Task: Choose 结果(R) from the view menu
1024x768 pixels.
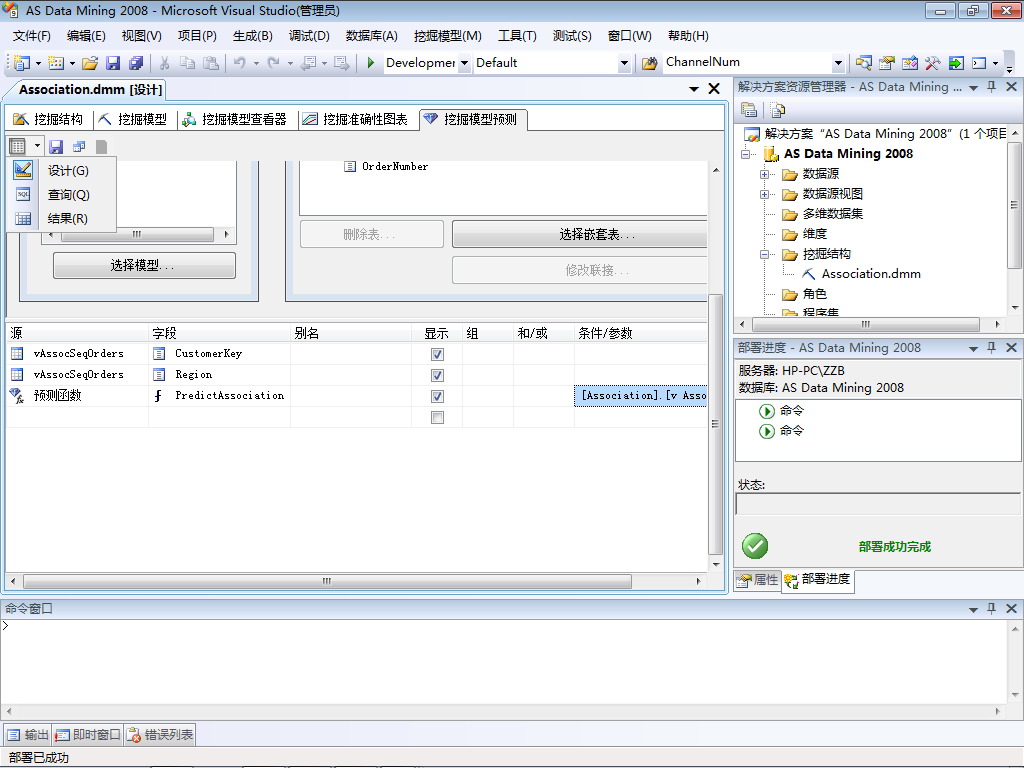Action: [x=68, y=219]
